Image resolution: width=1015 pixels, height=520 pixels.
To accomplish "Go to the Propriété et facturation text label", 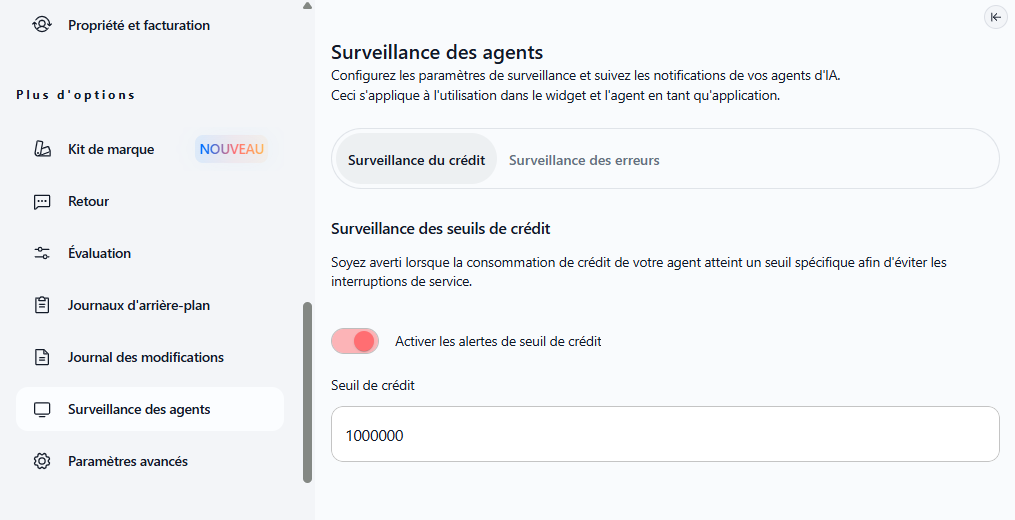I will coord(139,25).
